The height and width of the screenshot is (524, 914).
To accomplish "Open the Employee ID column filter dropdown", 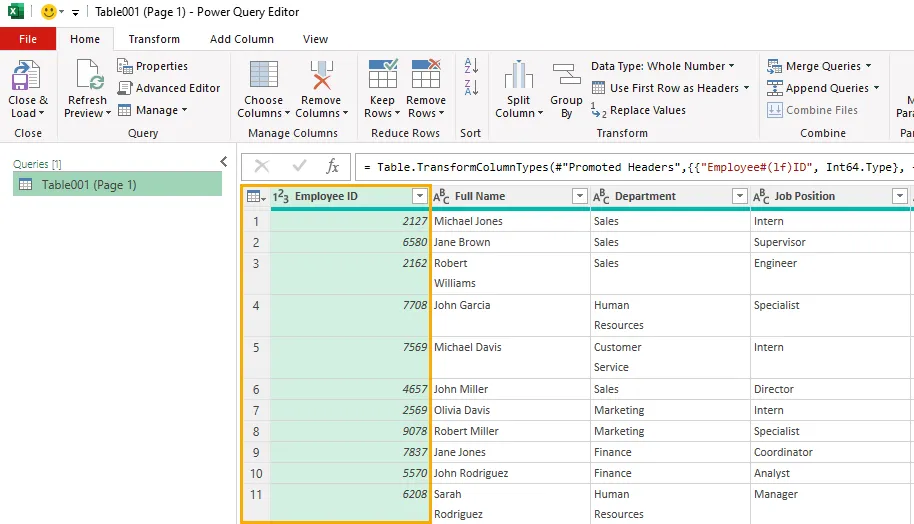I will pyautogui.click(x=420, y=196).
